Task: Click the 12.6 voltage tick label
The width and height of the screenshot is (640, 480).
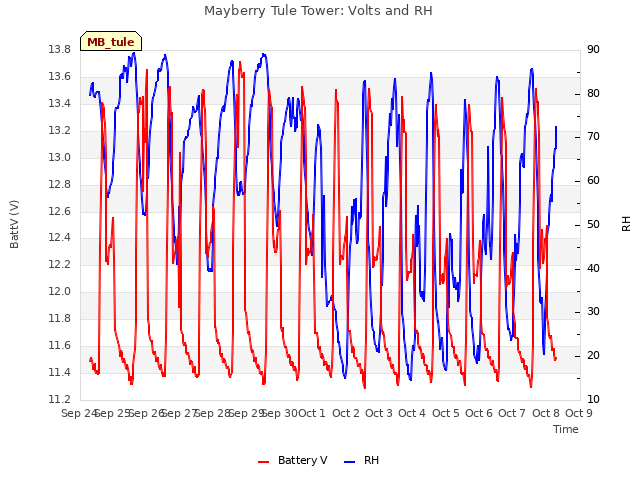Action: [x=60, y=211]
